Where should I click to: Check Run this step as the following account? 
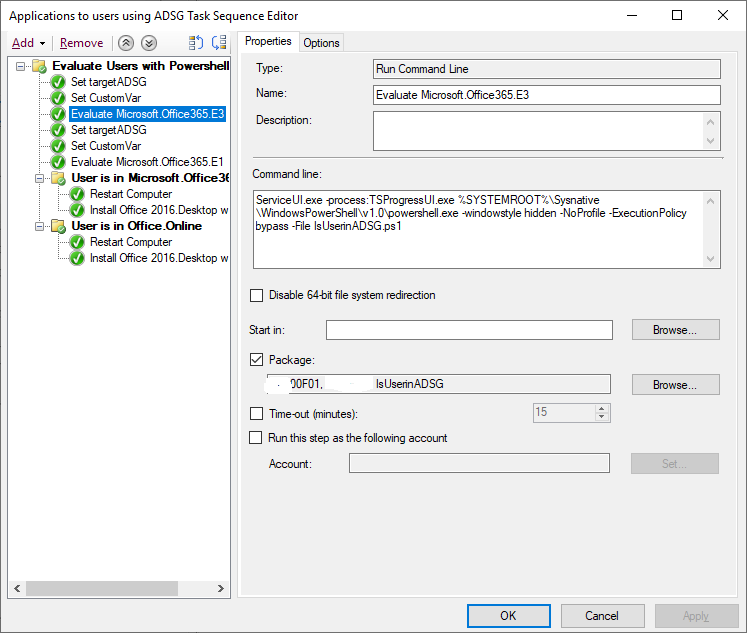pyautogui.click(x=255, y=438)
